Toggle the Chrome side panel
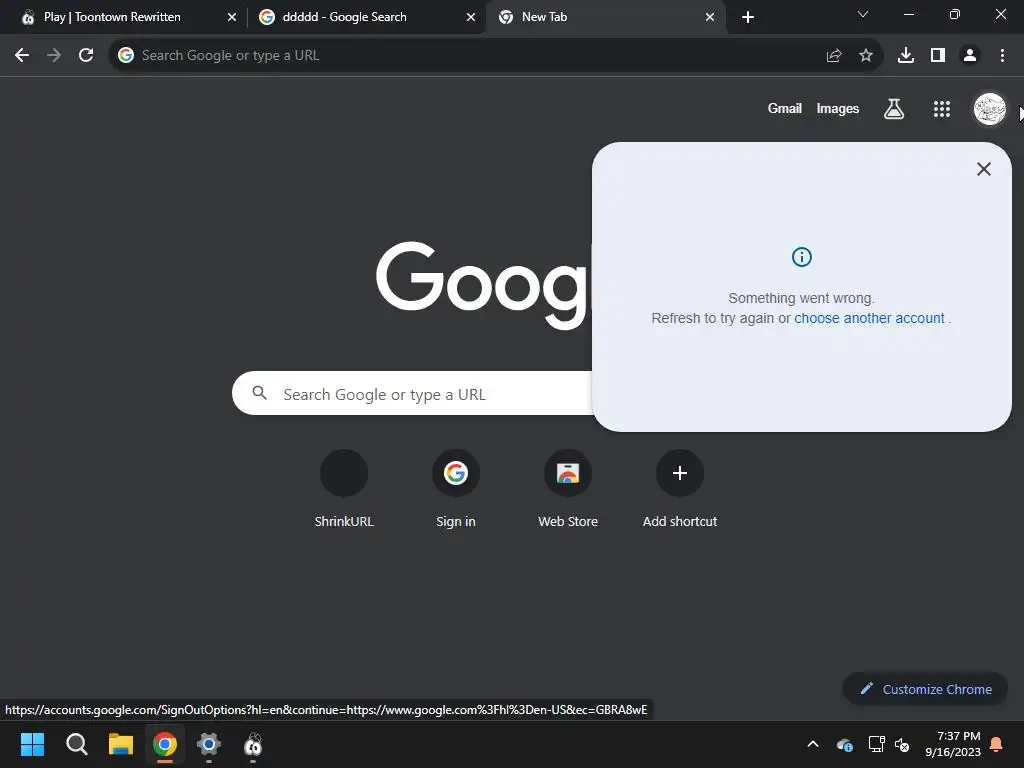 [x=938, y=56]
